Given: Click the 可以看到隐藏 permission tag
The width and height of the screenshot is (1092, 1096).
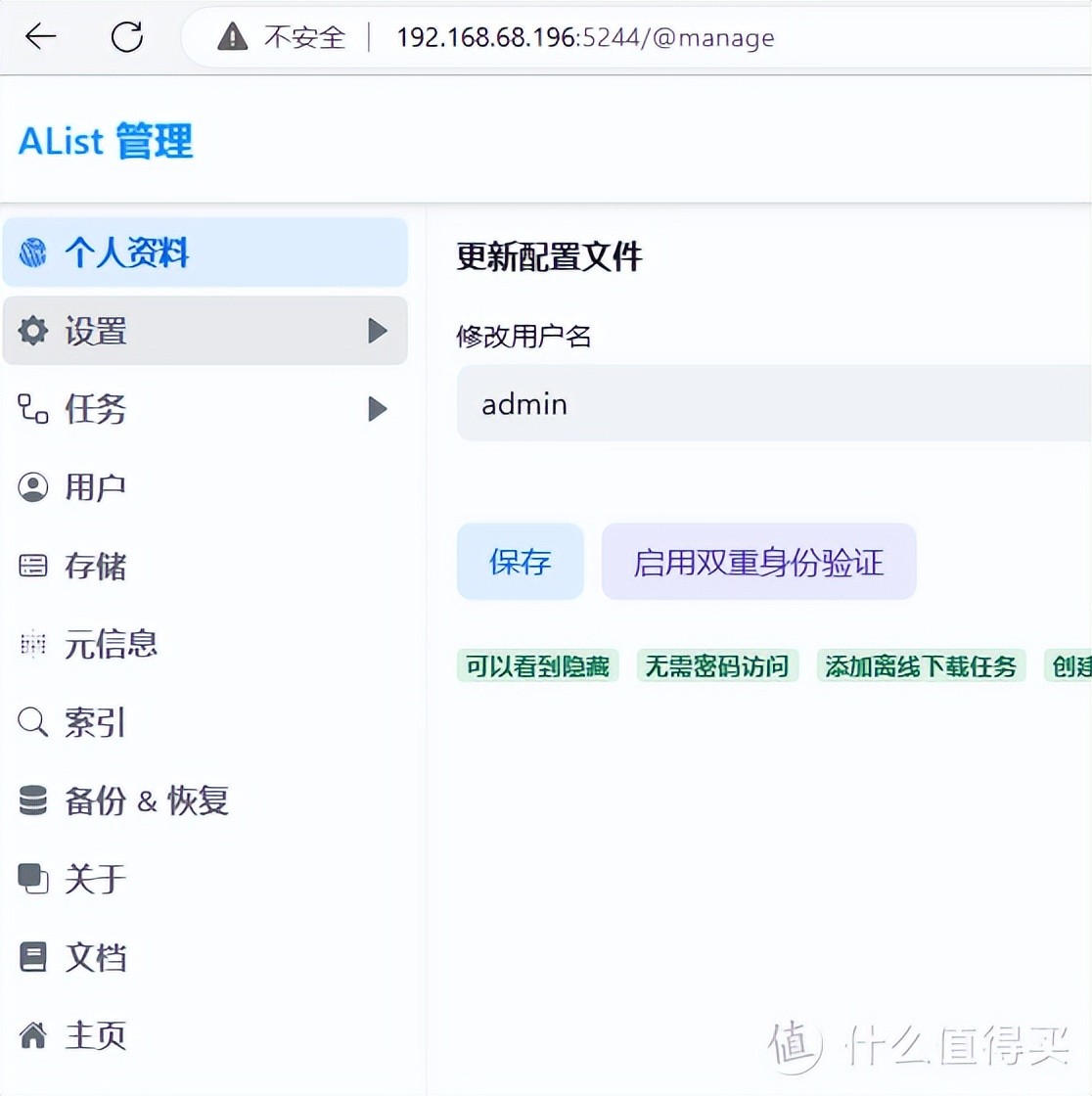Looking at the screenshot, I should point(537,665).
